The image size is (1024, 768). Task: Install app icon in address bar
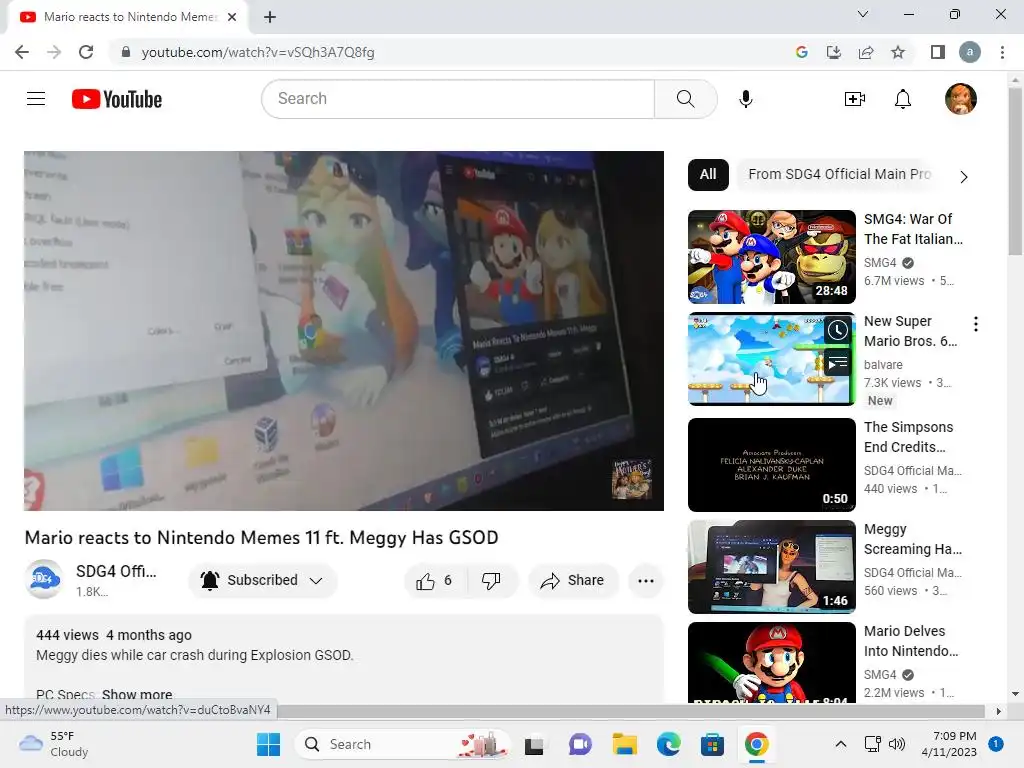(834, 52)
